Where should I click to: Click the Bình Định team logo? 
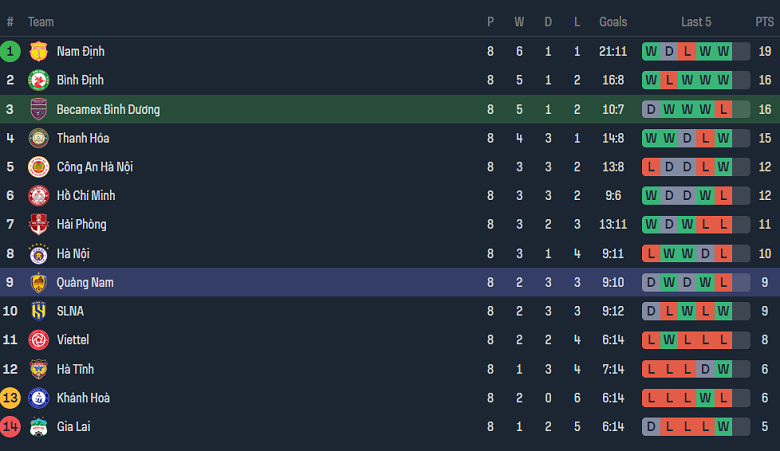click(x=39, y=80)
